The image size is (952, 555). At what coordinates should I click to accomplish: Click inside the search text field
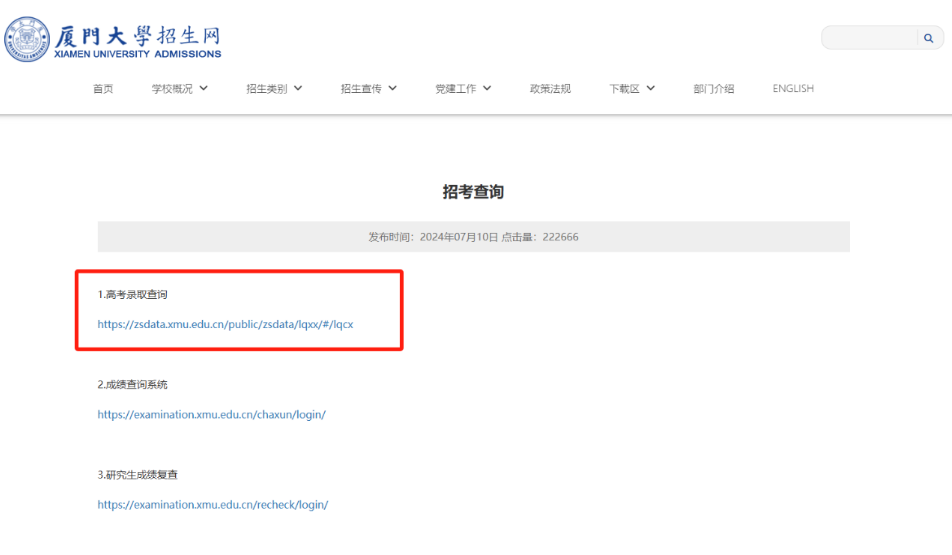click(869, 38)
